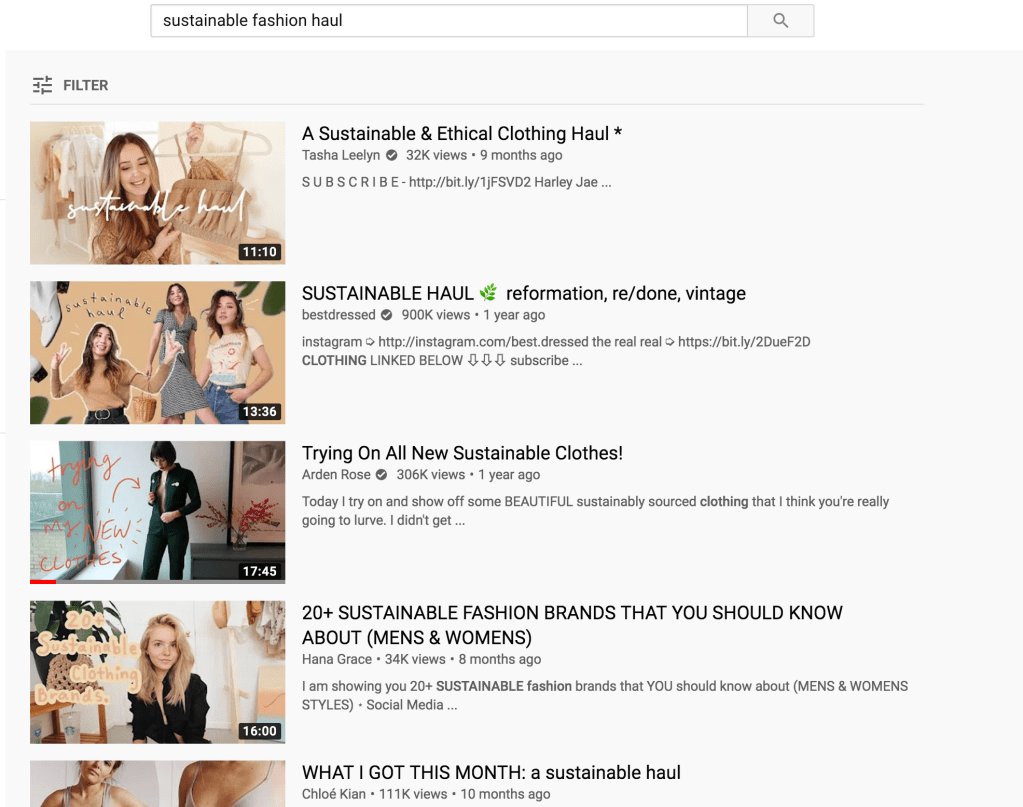Open the Filter options icon
The height and width of the screenshot is (807, 1023).
[x=42, y=85]
